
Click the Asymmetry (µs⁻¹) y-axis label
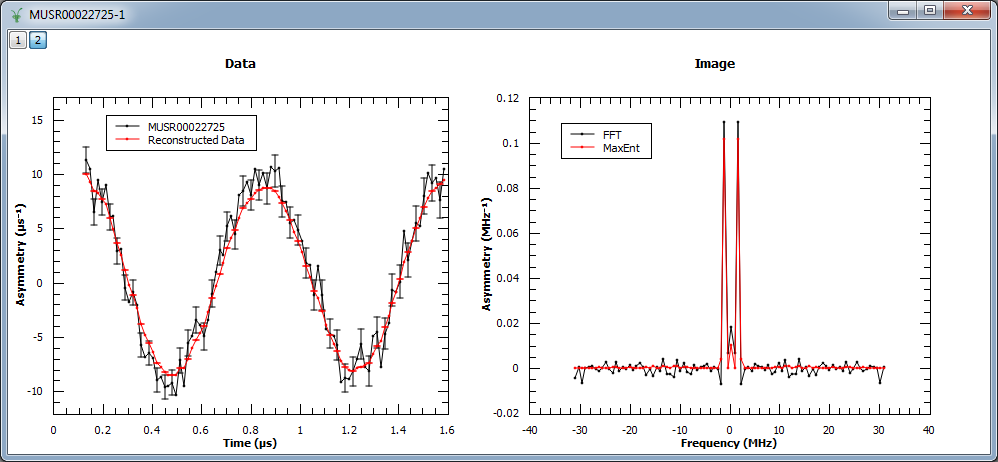click(20, 253)
